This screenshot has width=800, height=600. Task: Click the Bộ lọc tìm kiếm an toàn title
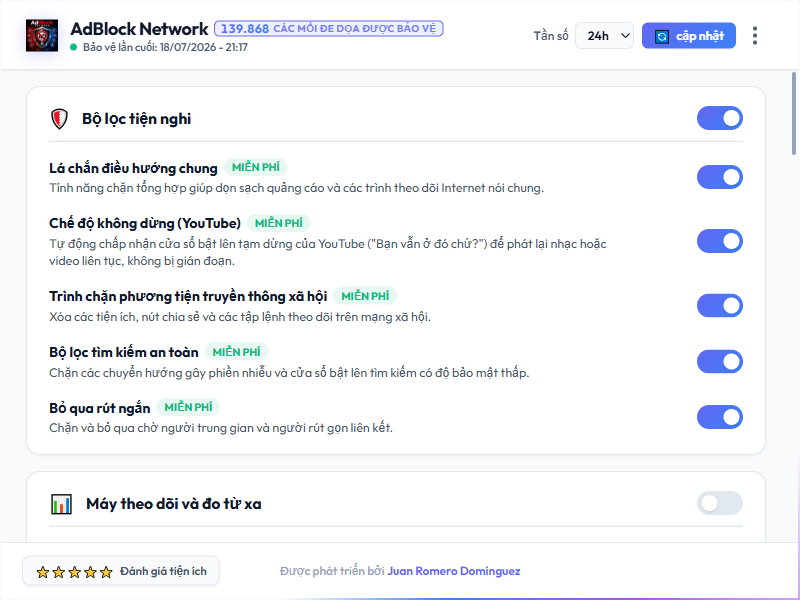[124, 353]
